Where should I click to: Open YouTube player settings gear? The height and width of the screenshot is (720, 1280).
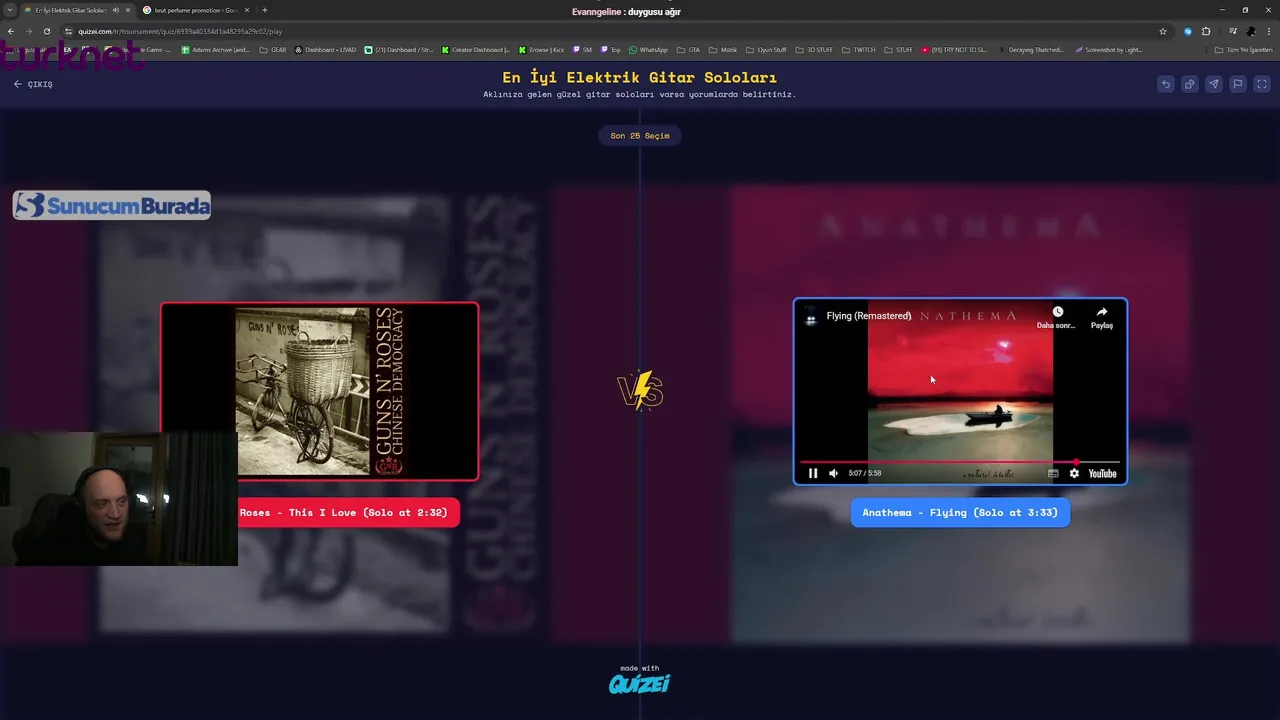click(1074, 473)
